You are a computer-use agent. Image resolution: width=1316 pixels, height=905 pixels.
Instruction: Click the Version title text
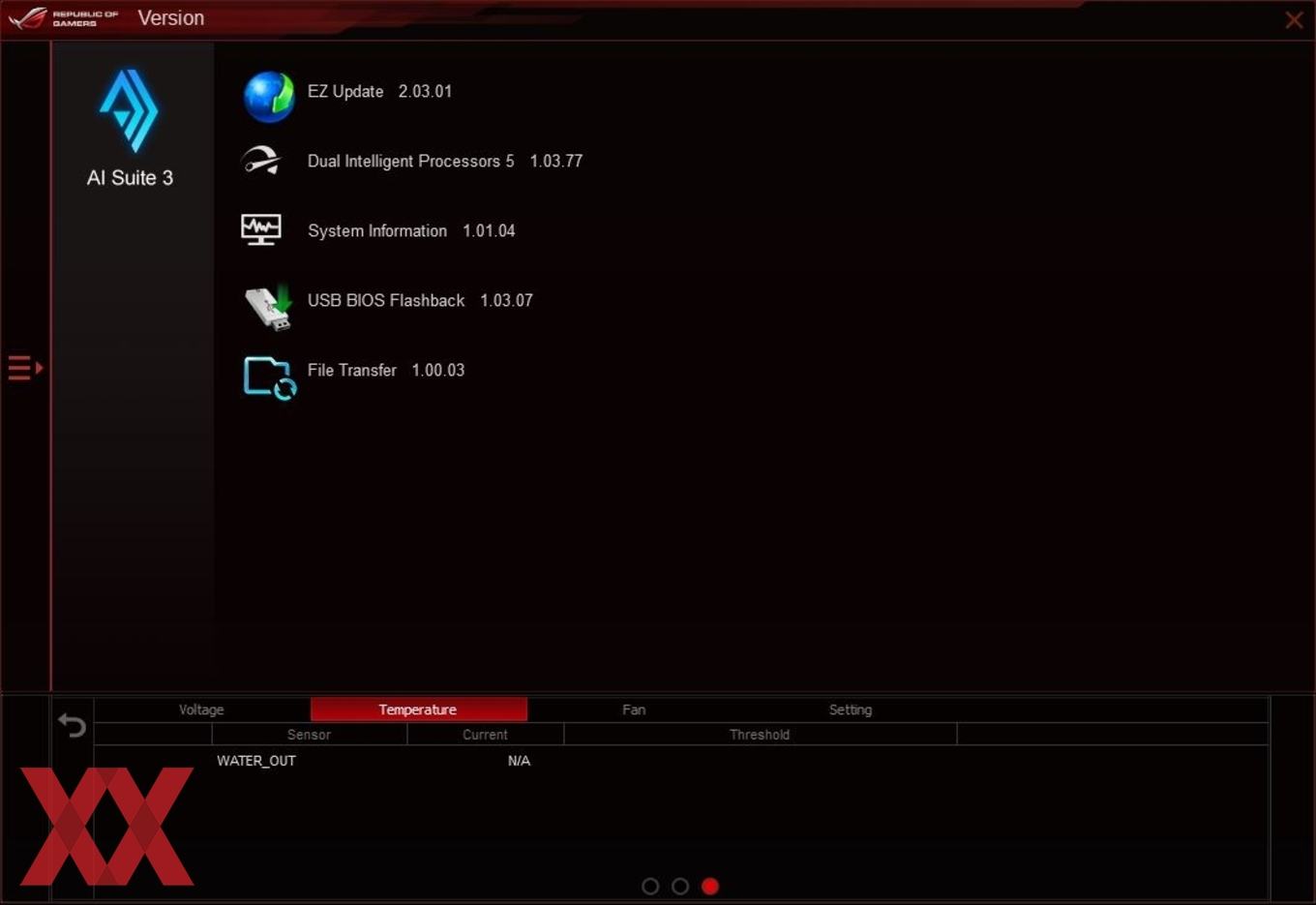pos(171,17)
